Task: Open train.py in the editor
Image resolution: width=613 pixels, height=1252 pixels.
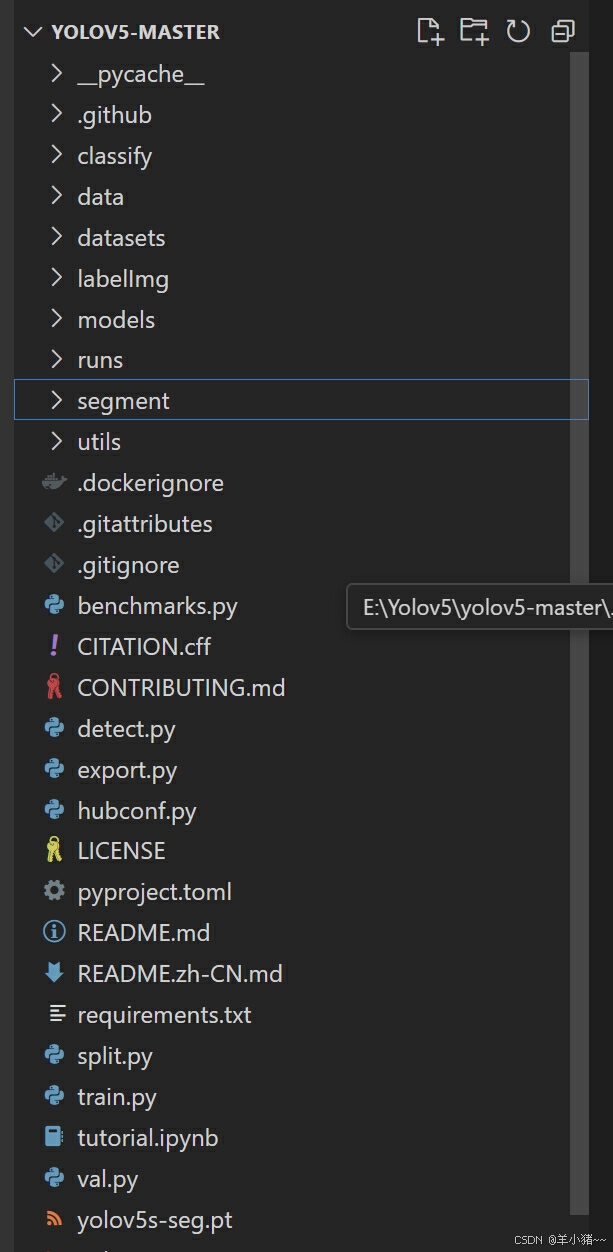Action: tap(117, 1097)
